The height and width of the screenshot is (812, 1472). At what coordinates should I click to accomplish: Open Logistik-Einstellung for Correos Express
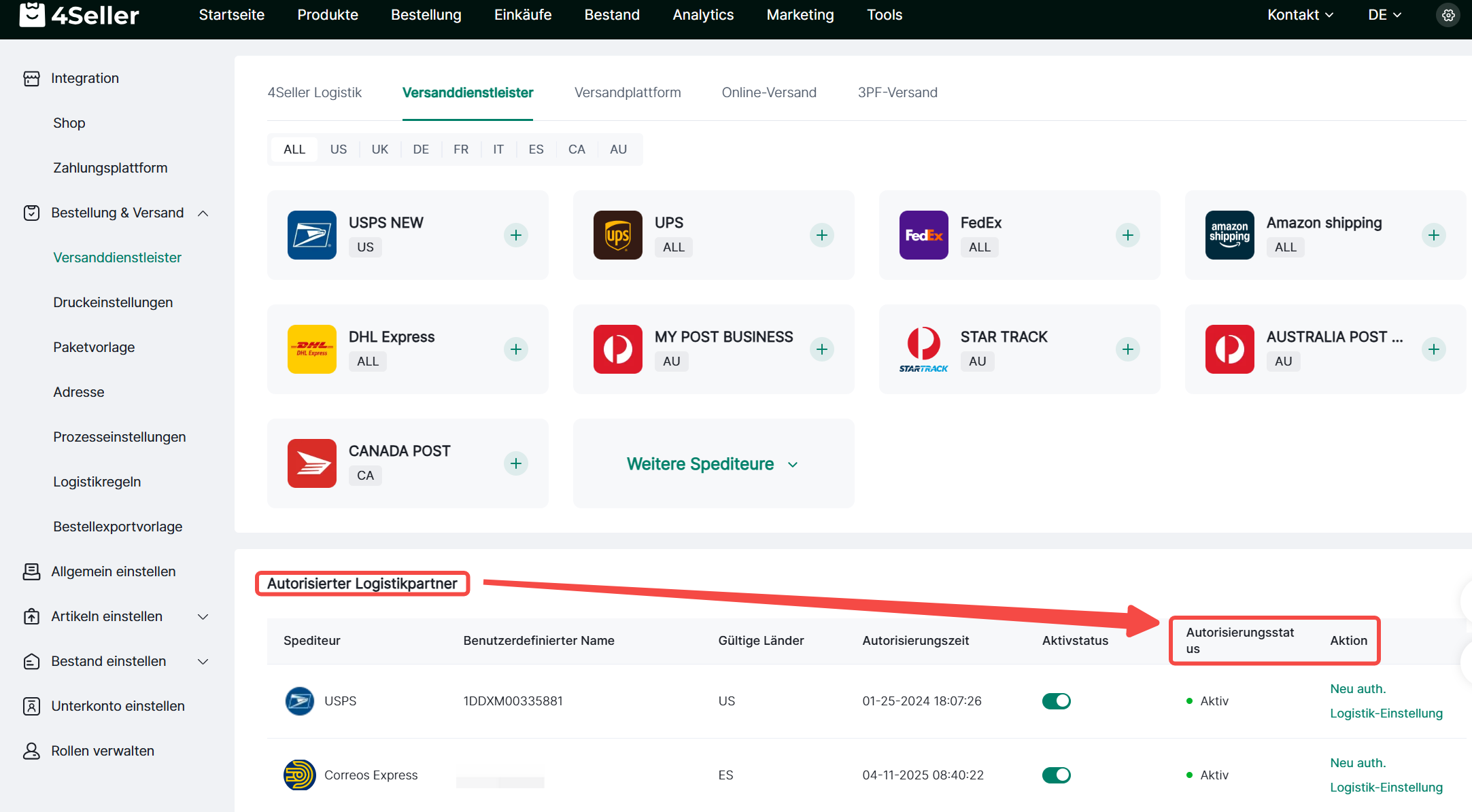1386,787
